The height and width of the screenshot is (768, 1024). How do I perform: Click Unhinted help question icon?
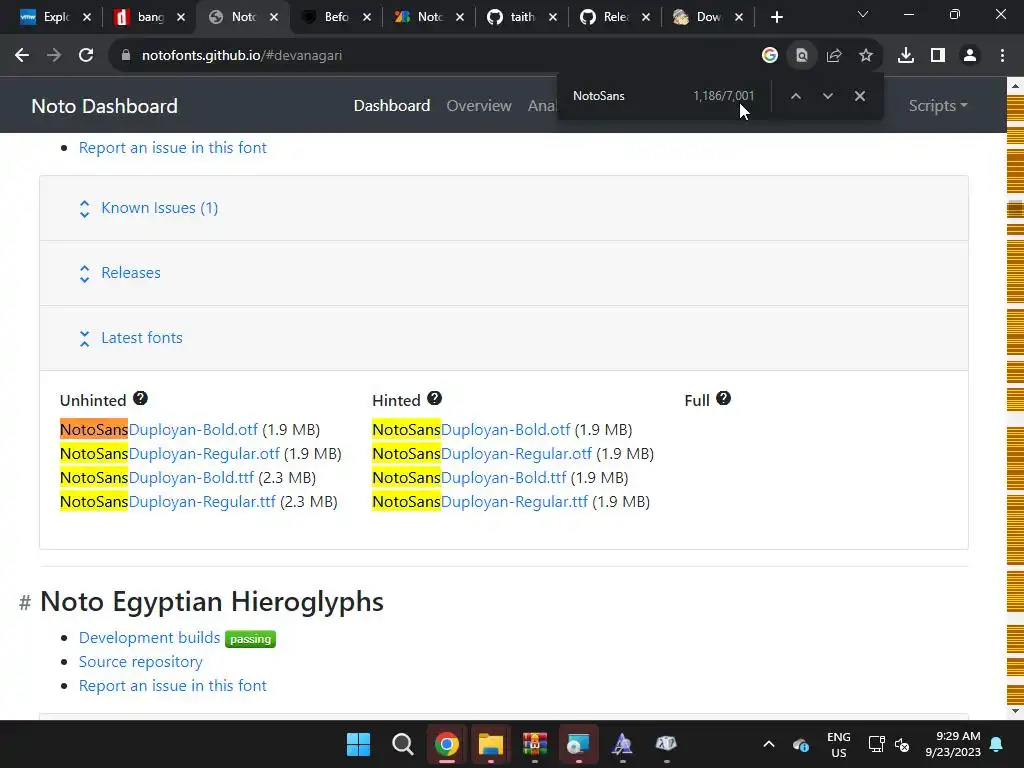140,398
